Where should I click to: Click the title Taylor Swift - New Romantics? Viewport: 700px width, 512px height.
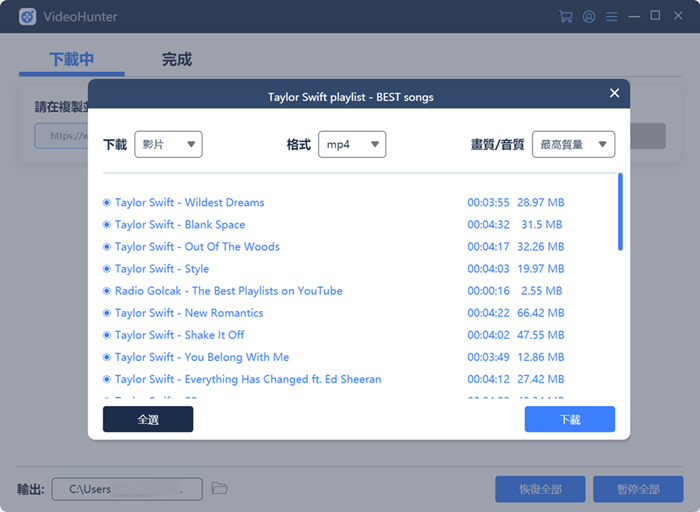(x=189, y=313)
